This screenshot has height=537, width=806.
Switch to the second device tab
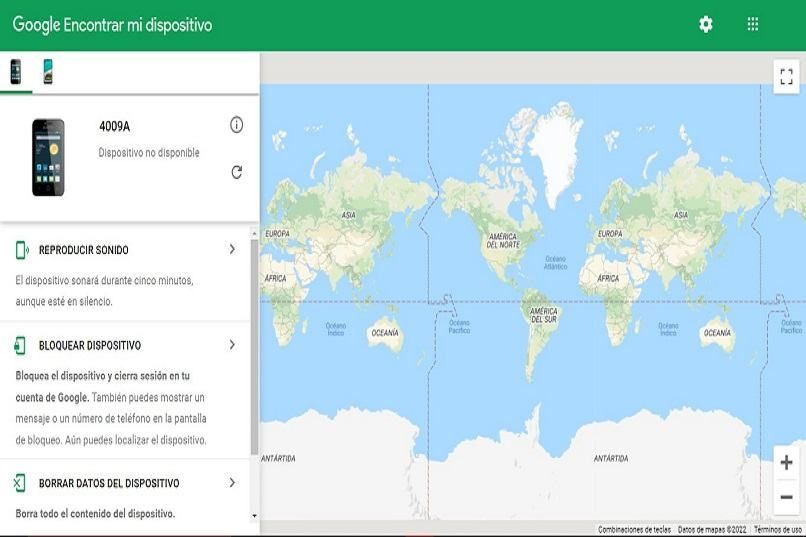pos(48,72)
